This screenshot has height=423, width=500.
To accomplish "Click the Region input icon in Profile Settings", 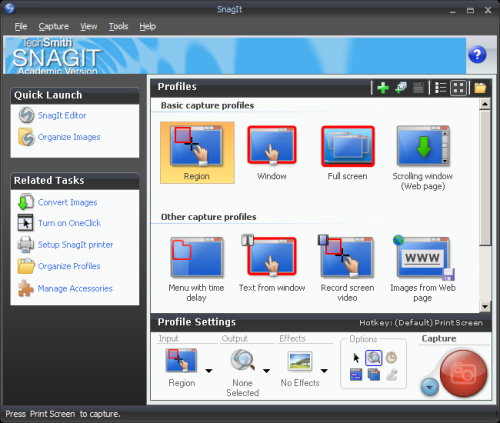I will coord(181,360).
